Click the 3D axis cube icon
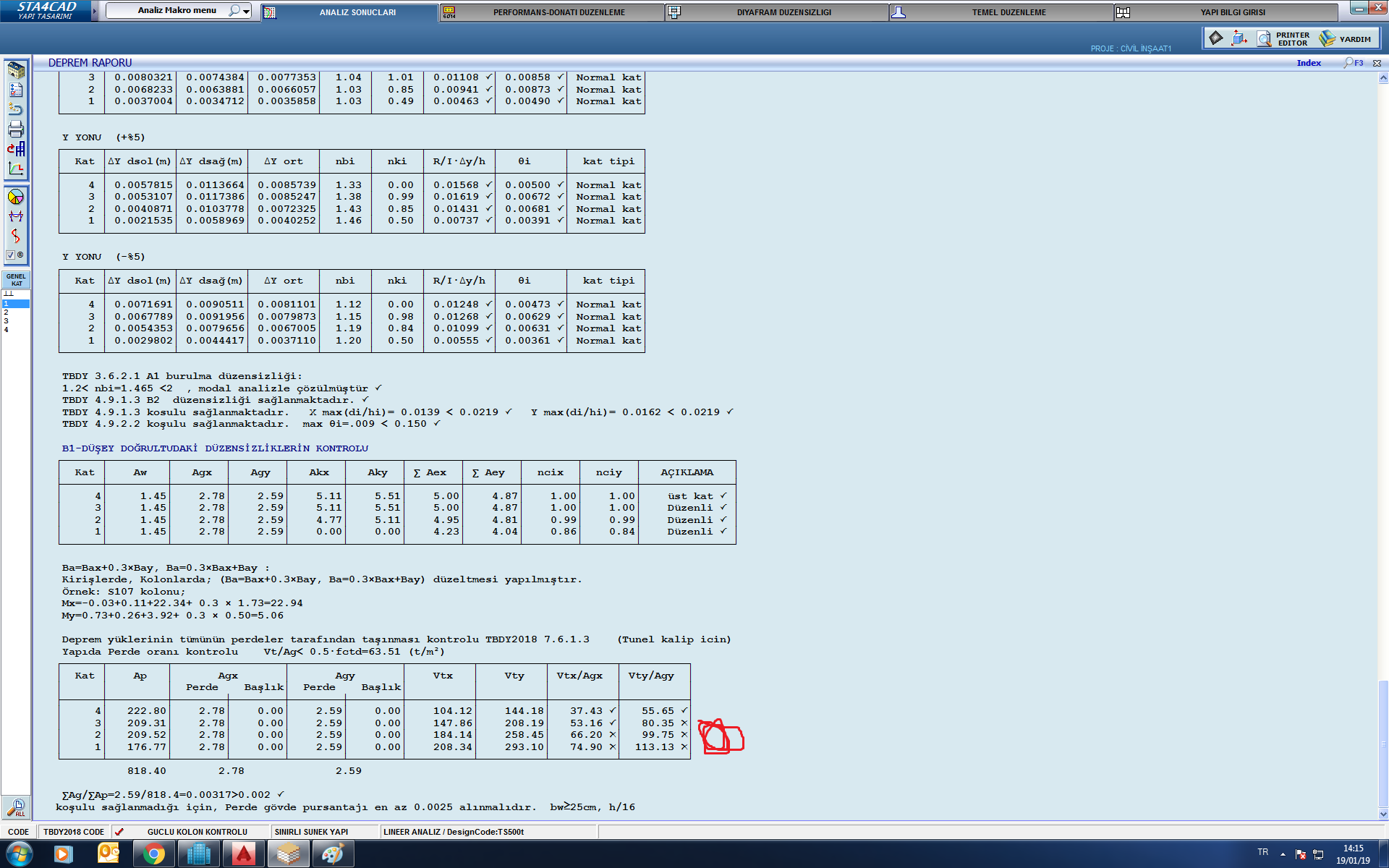The height and width of the screenshot is (868, 1389). click(1239, 38)
